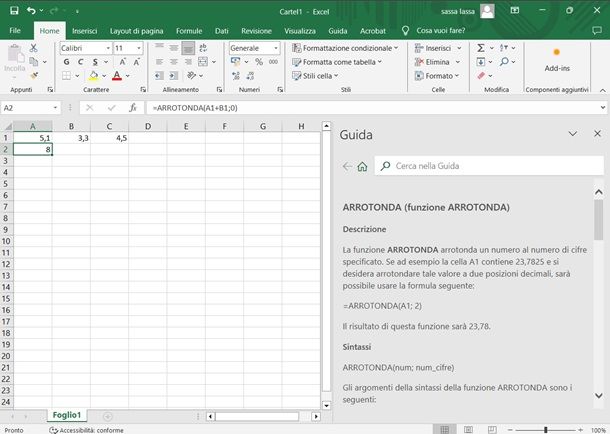Click the Merge and Center icon

point(203,61)
